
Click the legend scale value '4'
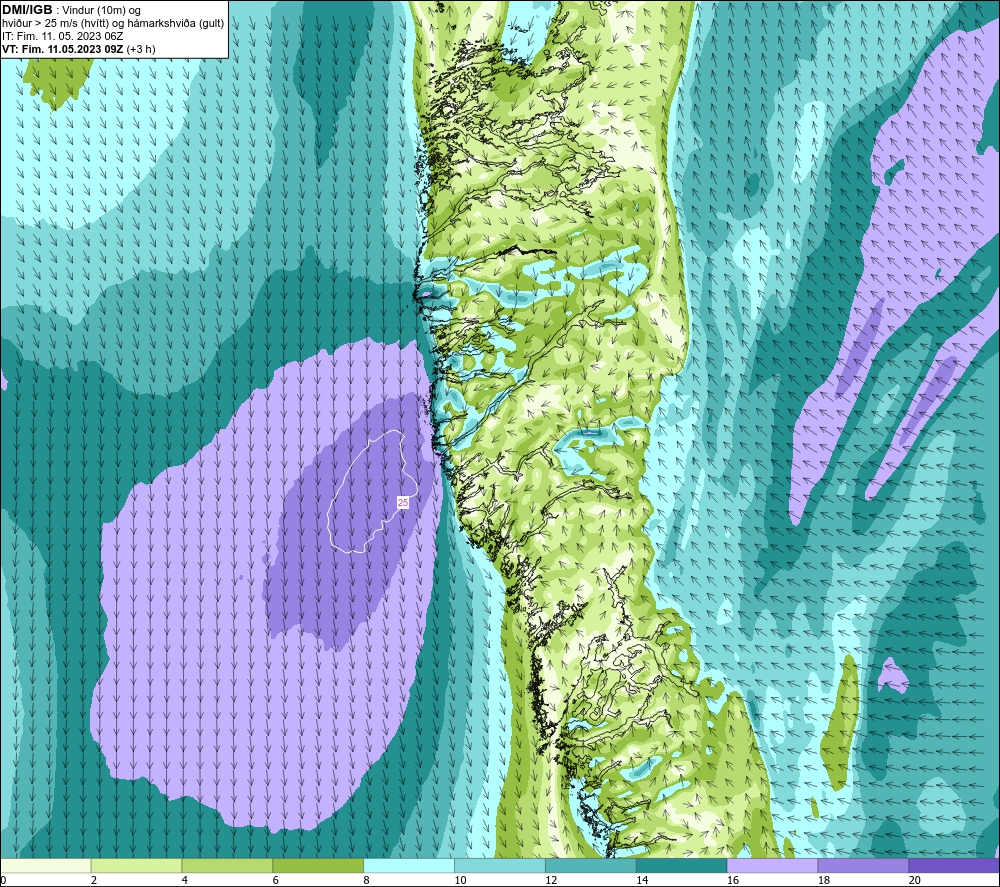pos(184,880)
